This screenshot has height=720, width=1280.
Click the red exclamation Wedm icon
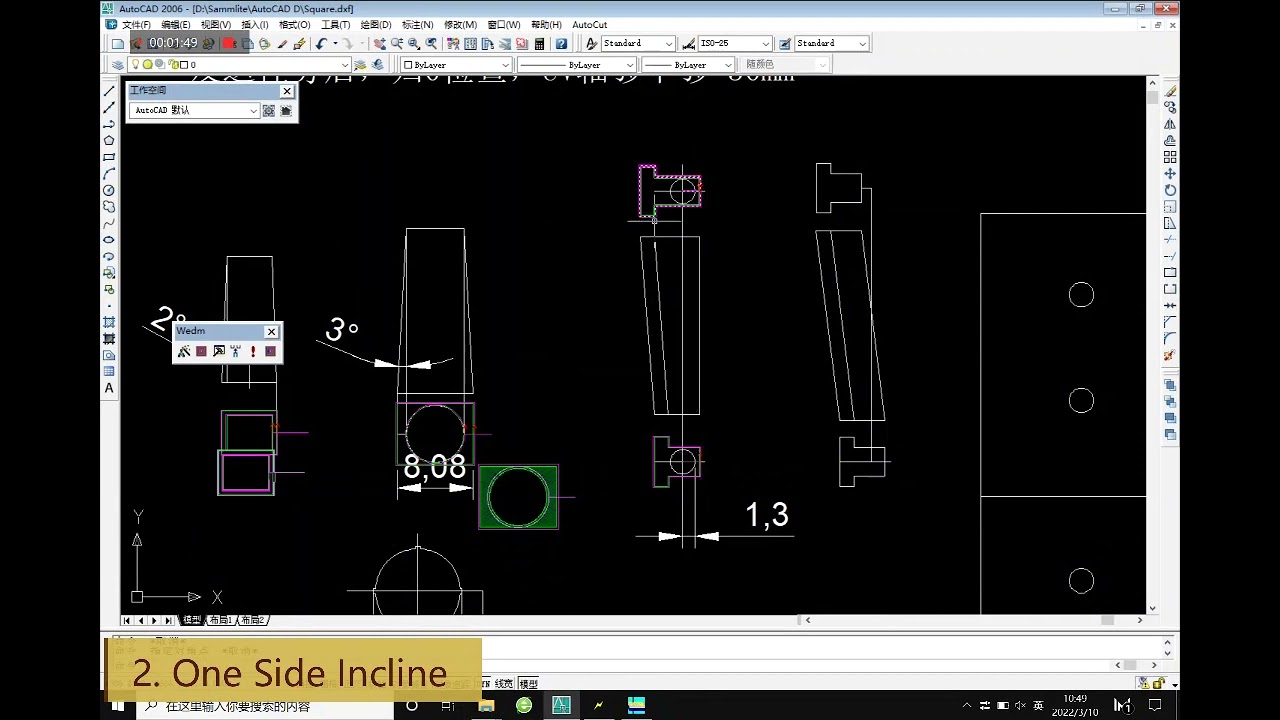(253, 351)
